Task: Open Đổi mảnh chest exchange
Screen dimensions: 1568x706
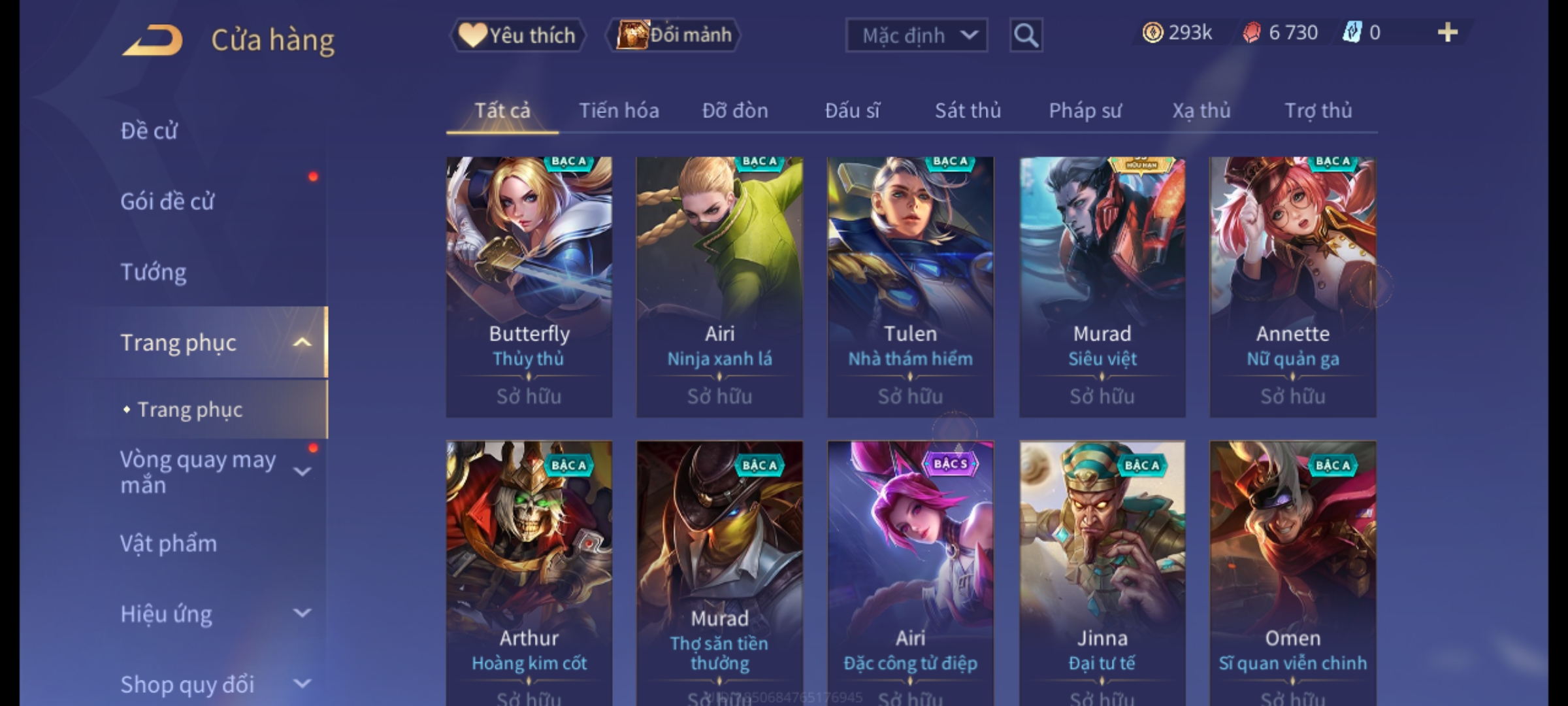Action: pos(674,35)
